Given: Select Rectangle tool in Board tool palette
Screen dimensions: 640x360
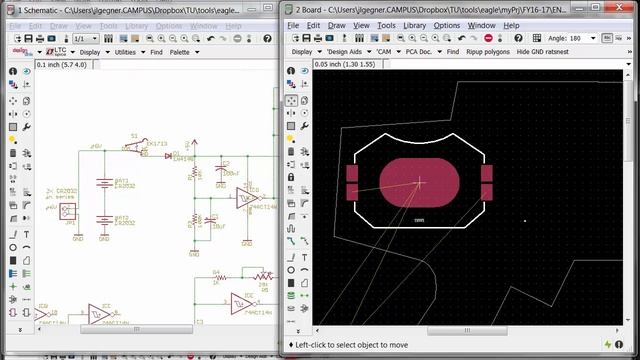Looking at the screenshot, I should (291, 283).
